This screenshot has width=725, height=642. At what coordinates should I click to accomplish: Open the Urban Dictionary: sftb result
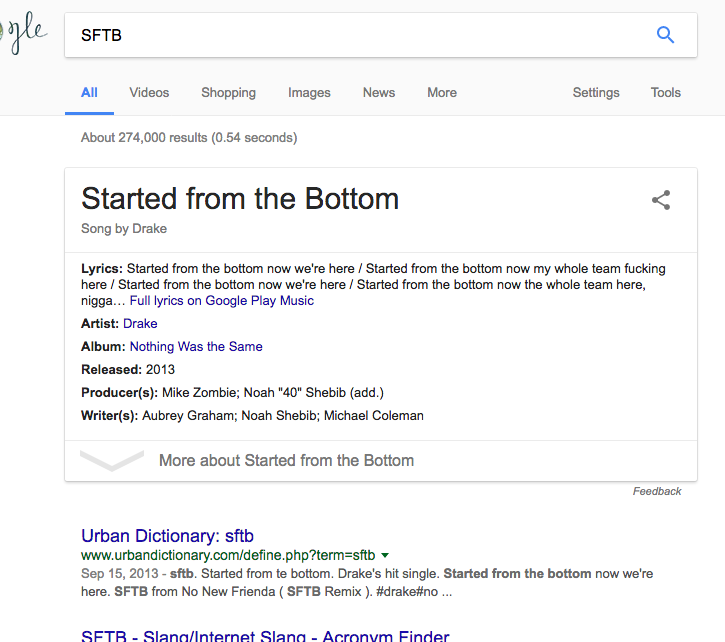(x=167, y=536)
